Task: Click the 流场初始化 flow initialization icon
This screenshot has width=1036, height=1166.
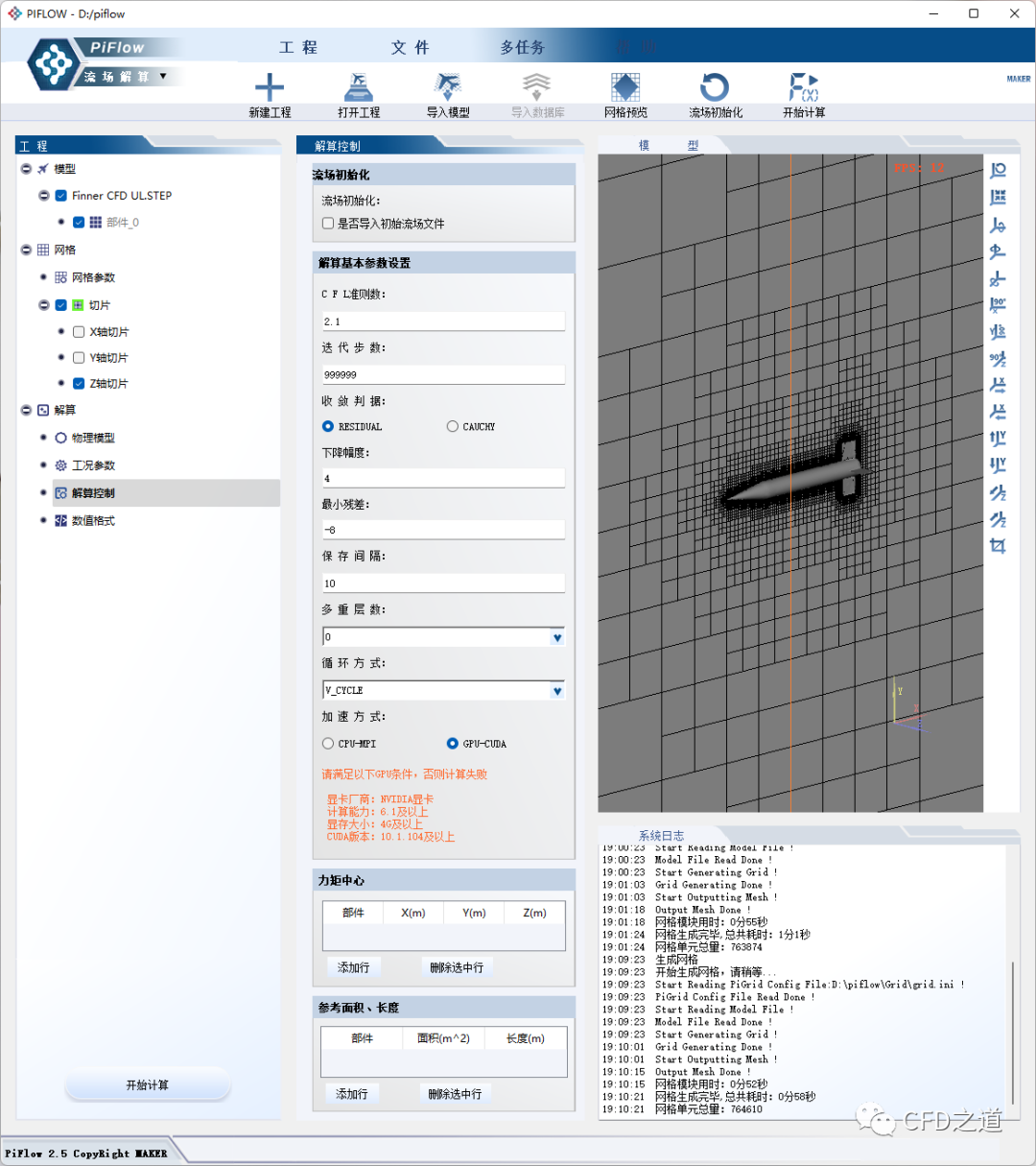Action: point(715,88)
